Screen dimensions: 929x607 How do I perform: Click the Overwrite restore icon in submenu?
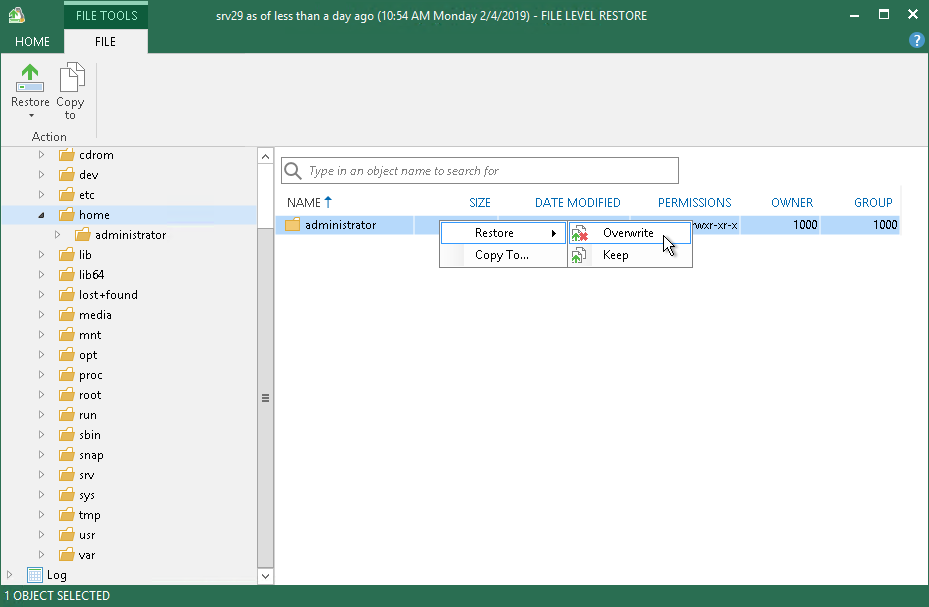pos(579,233)
